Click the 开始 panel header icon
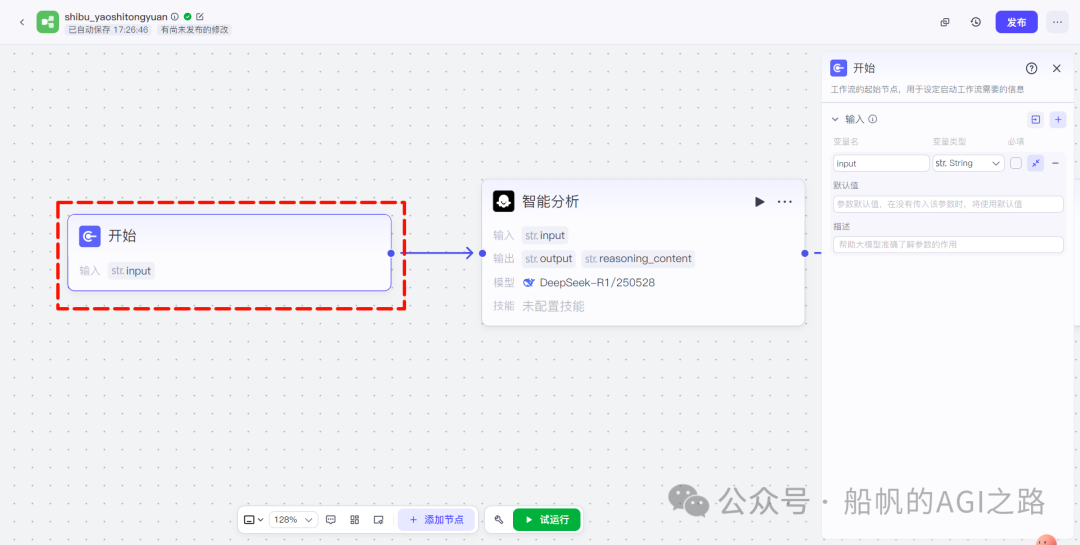Screen dimensions: 1080x545 (839, 68)
